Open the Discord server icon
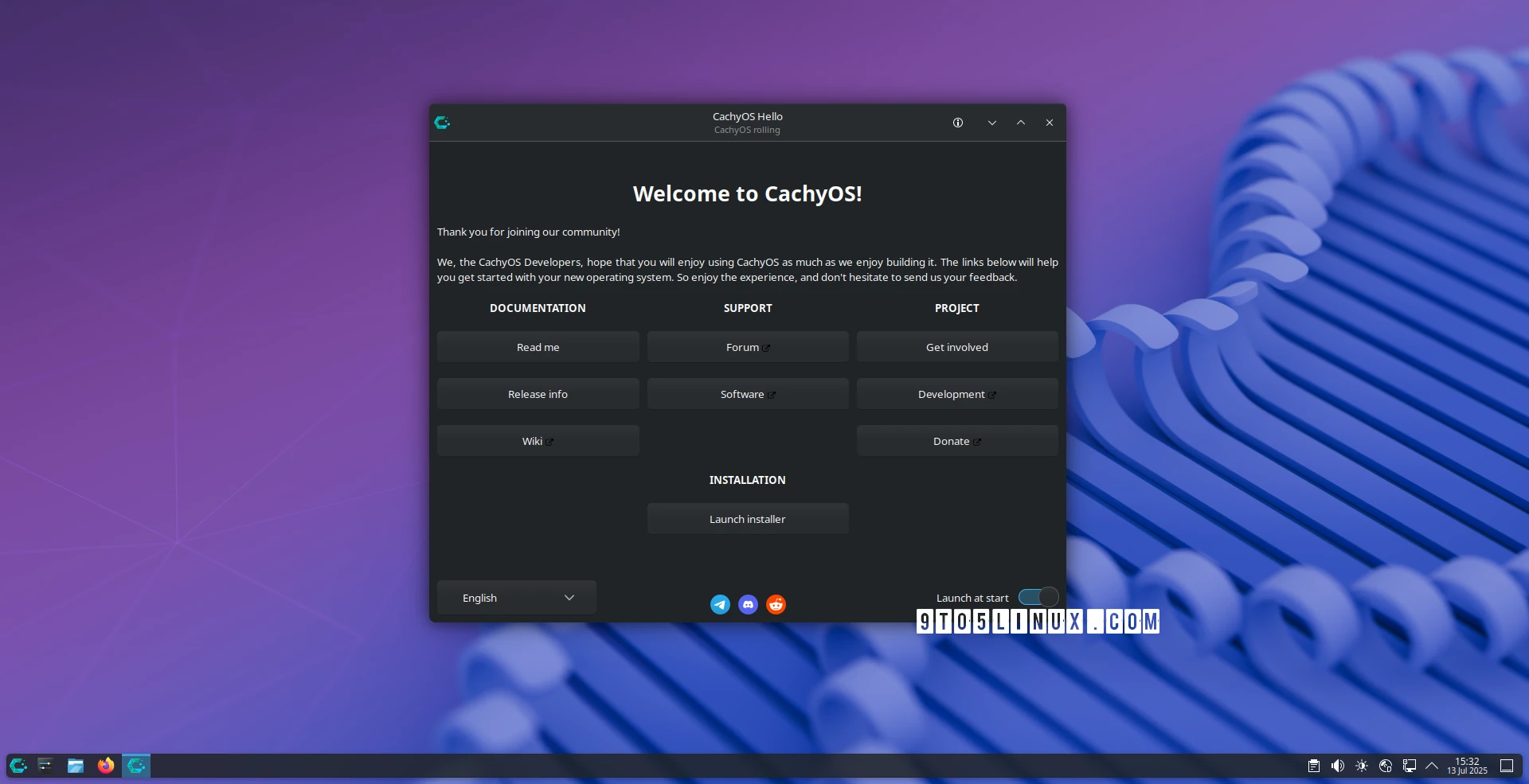This screenshot has width=1529, height=784. pos(748,605)
